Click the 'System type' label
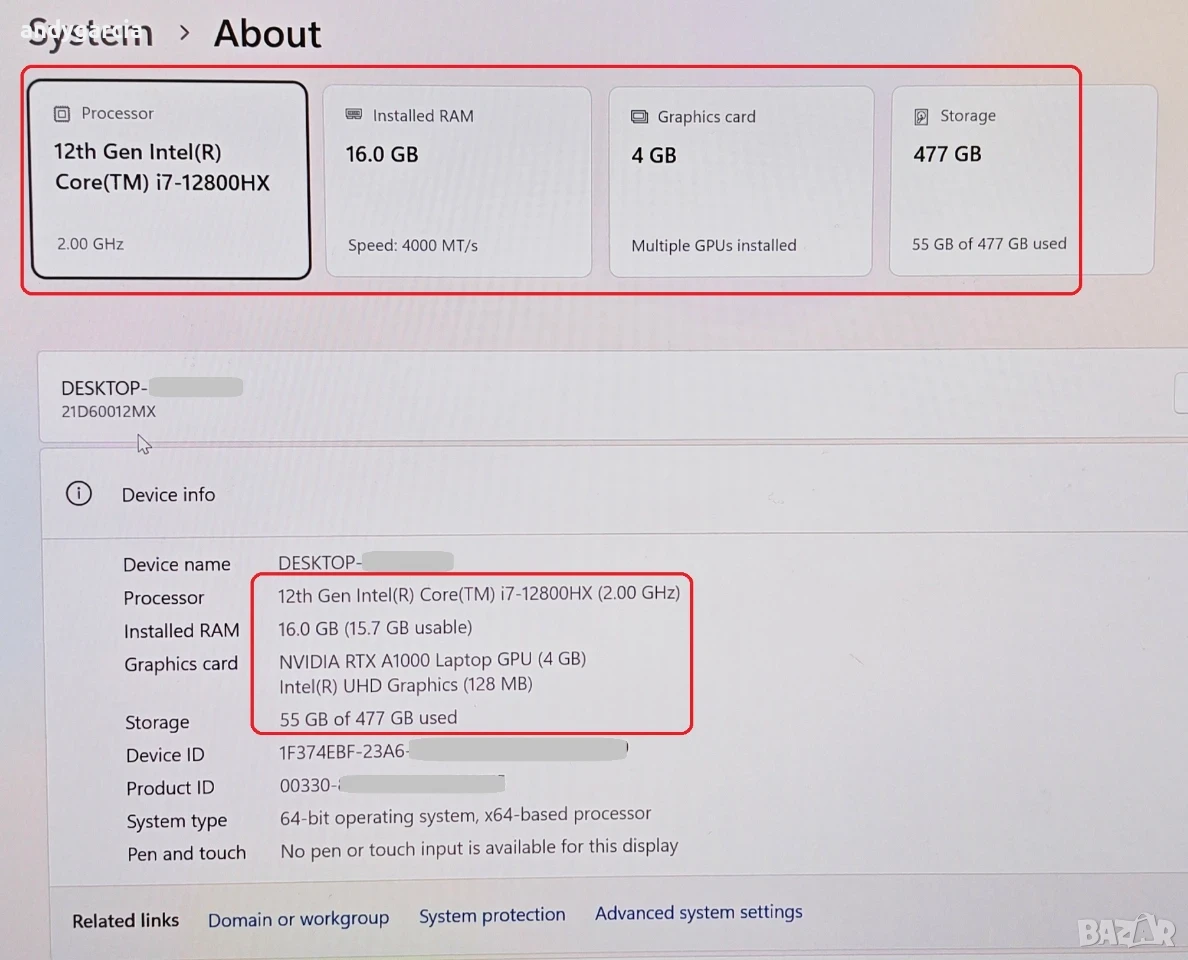Screen dimensions: 1188x960 pyautogui.click(x=177, y=821)
